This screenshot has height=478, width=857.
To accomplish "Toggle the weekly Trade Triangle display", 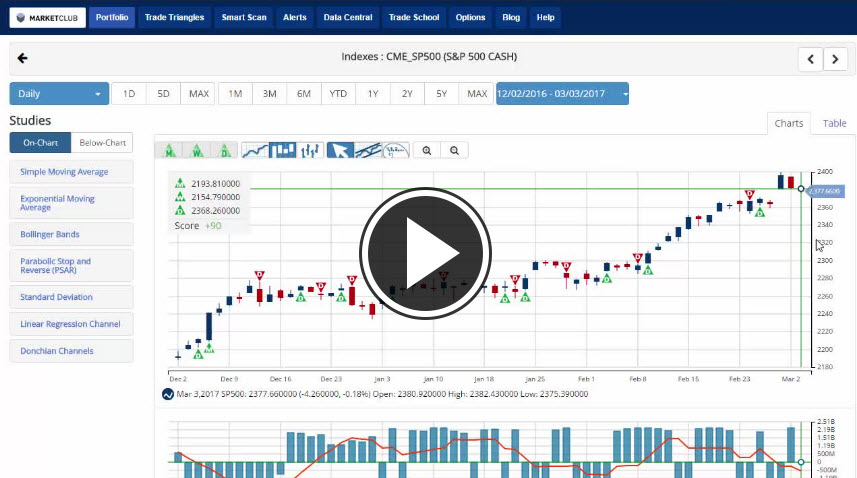I will [x=198, y=151].
